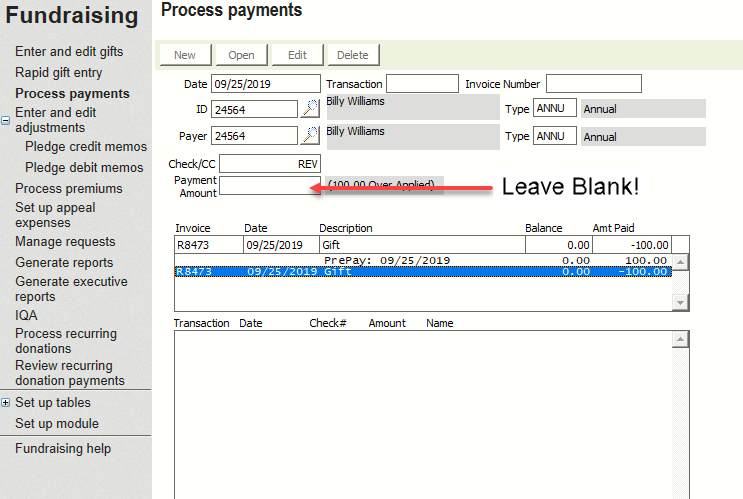The width and height of the screenshot is (743, 499).
Task: Focus the Transaction text box
Action: (x=421, y=84)
